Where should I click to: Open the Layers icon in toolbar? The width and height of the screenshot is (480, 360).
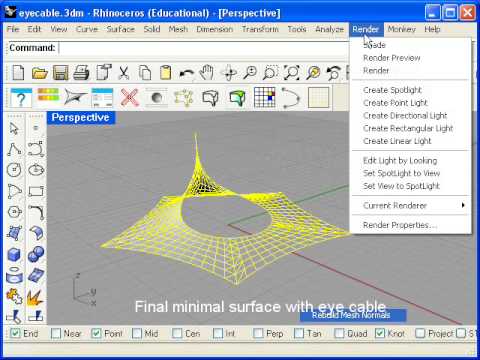click(48, 95)
